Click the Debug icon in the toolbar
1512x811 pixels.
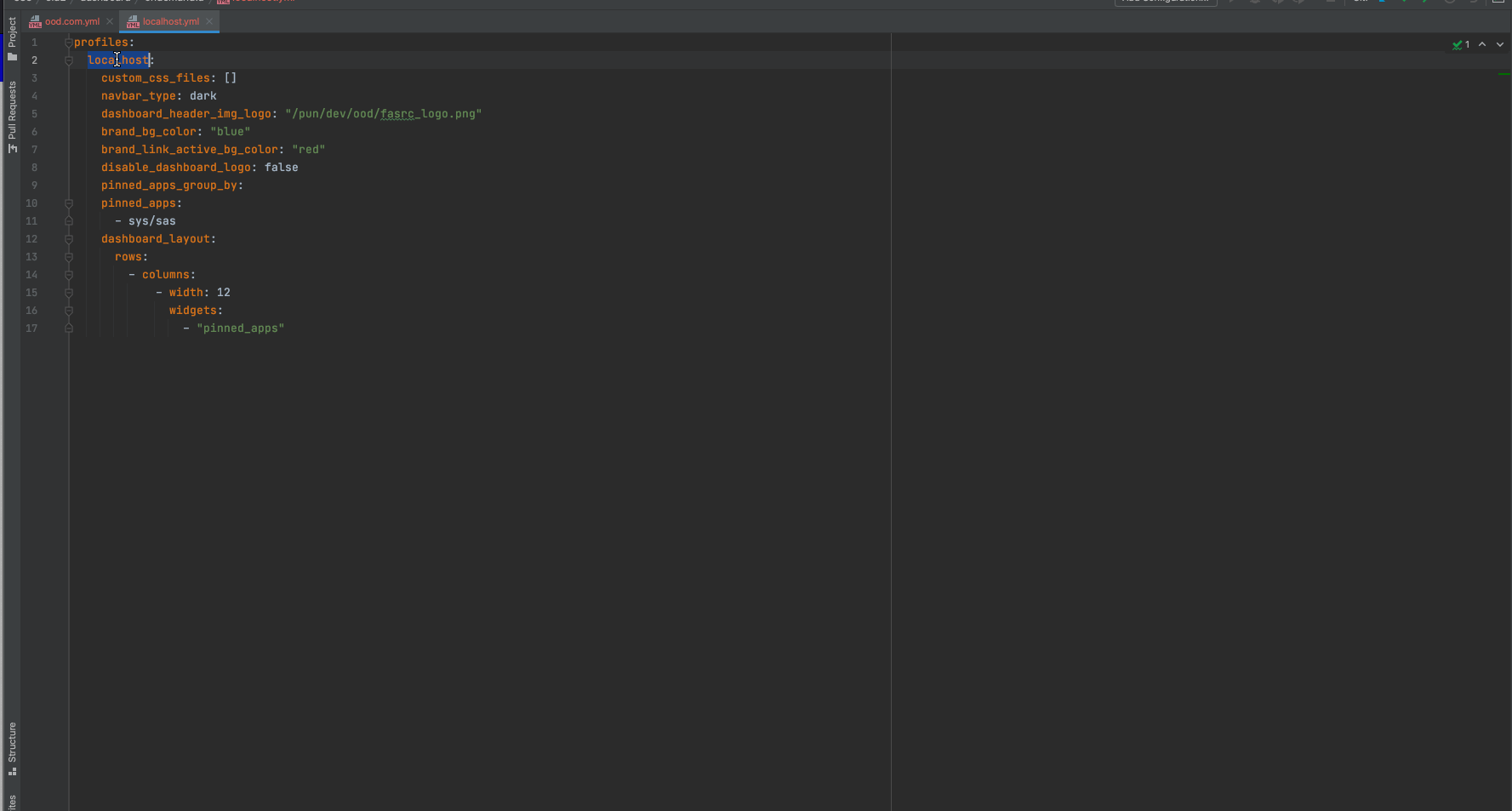(x=1255, y=3)
